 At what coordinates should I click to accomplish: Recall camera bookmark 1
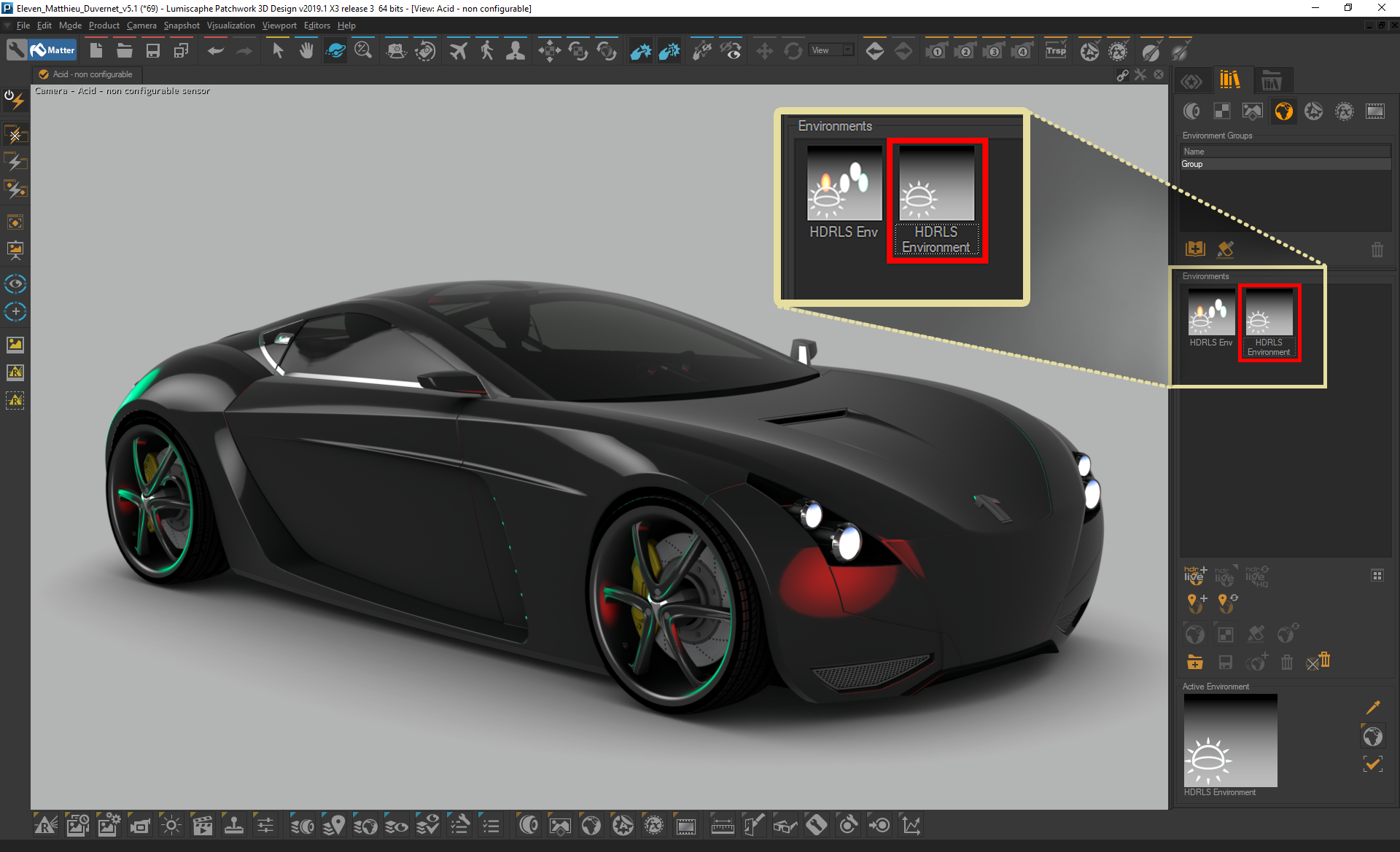coord(936,50)
